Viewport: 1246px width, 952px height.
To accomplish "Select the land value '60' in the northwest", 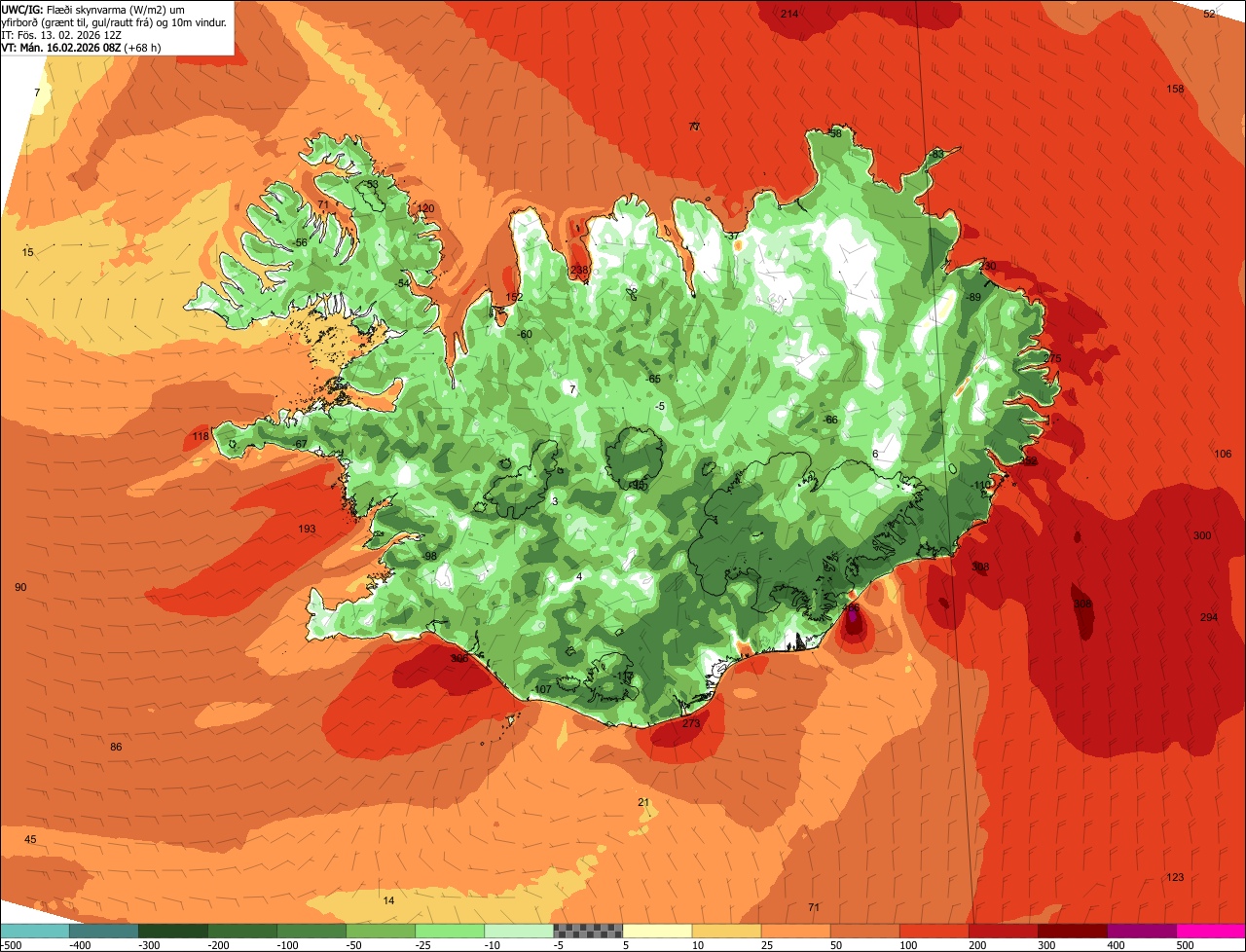I will [x=526, y=335].
